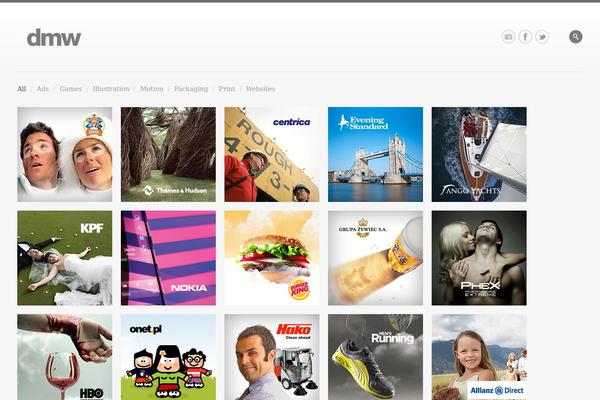Open the Men's Running shoe thumbnail
This screenshot has height=400, width=600.
[x=375, y=357]
